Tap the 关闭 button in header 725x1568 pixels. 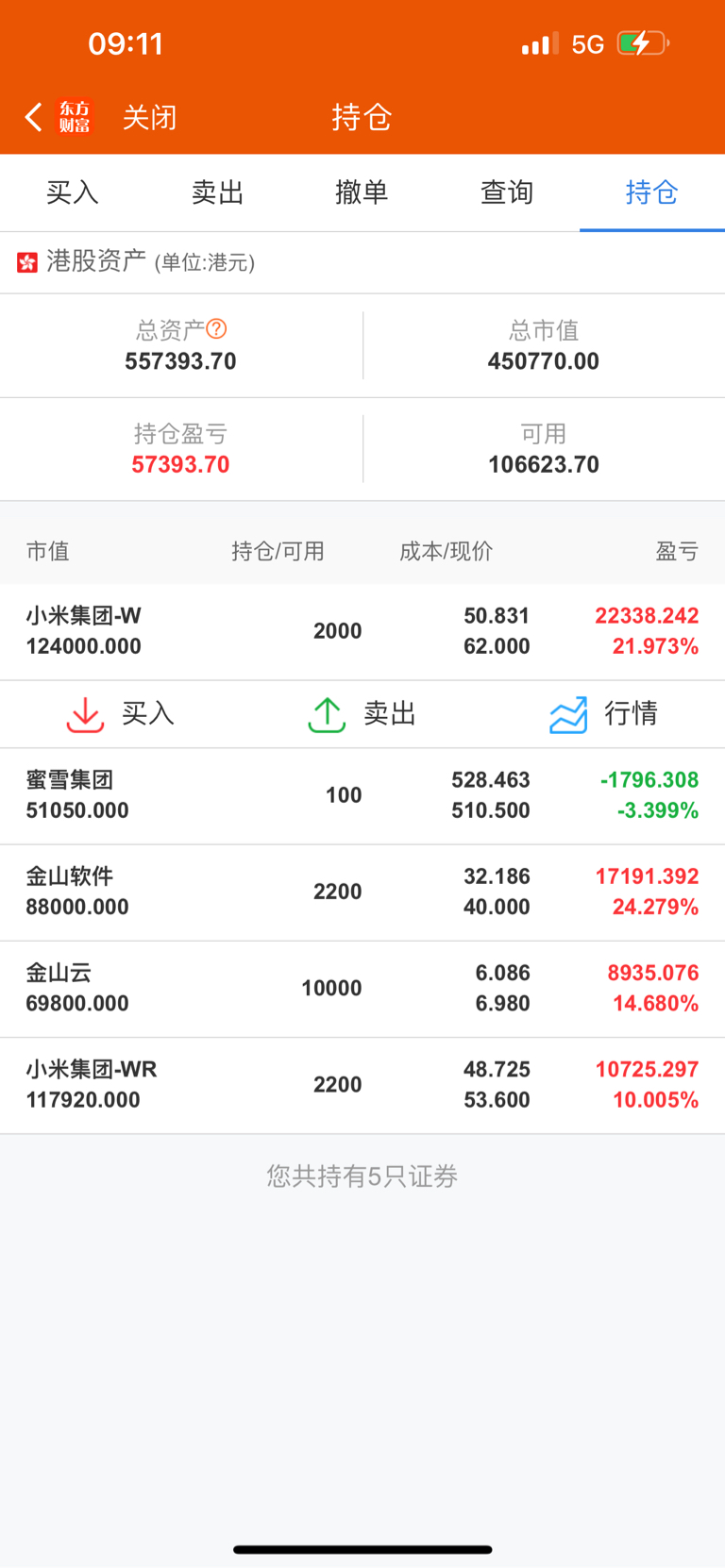tap(149, 117)
